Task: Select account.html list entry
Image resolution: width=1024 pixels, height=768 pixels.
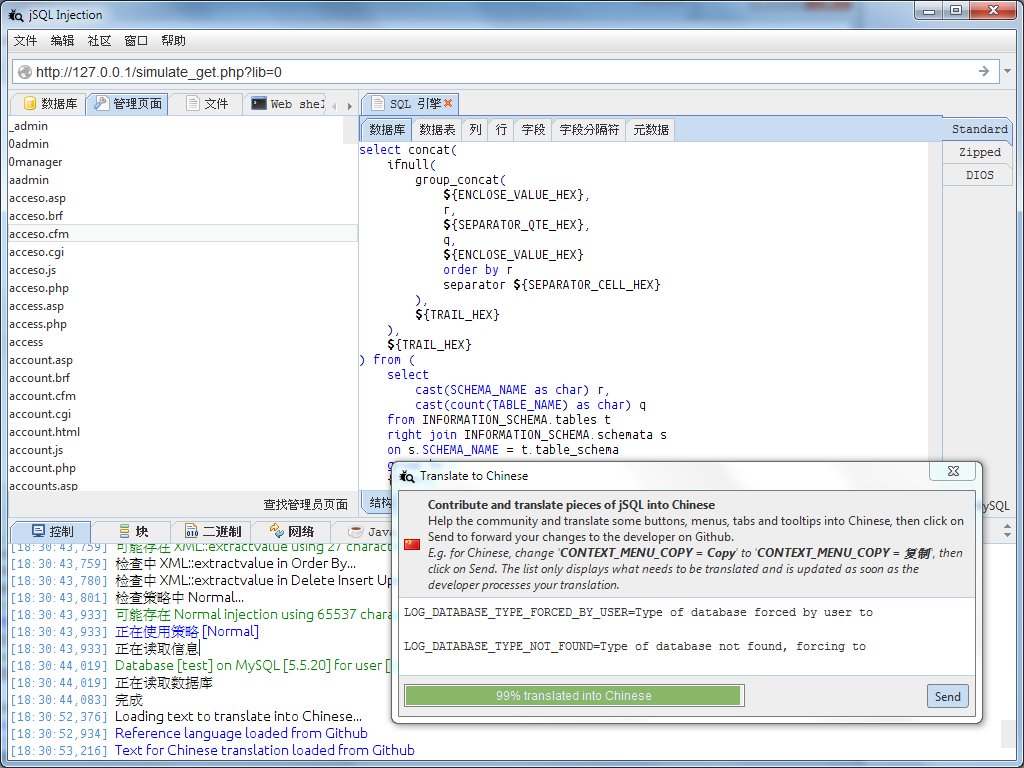Action: coord(183,432)
